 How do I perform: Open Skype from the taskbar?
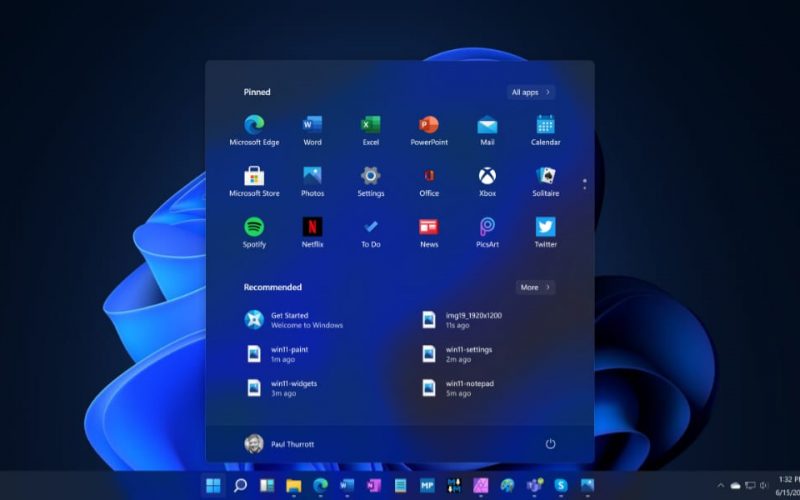(561, 485)
